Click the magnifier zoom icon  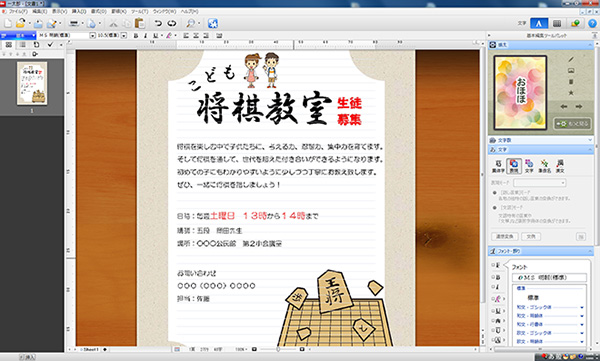190,23
